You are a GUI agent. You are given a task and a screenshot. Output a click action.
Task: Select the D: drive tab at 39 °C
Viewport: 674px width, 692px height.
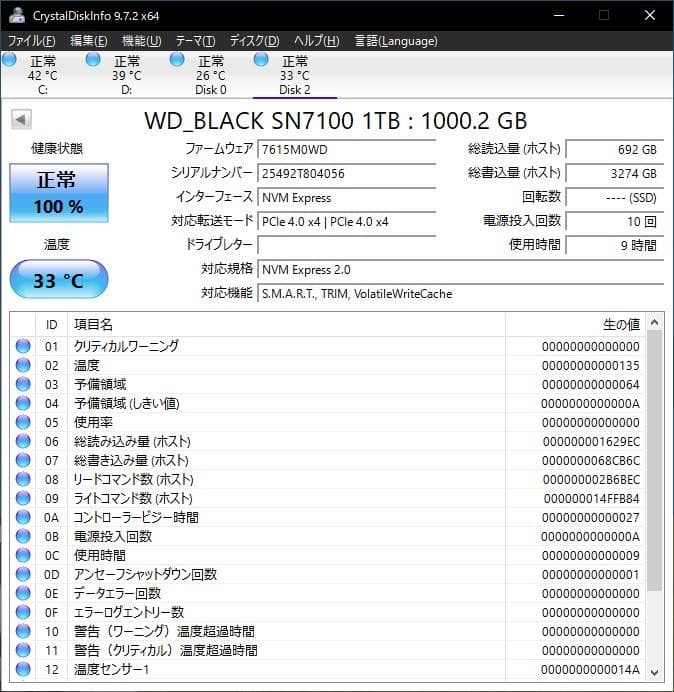pos(127,75)
